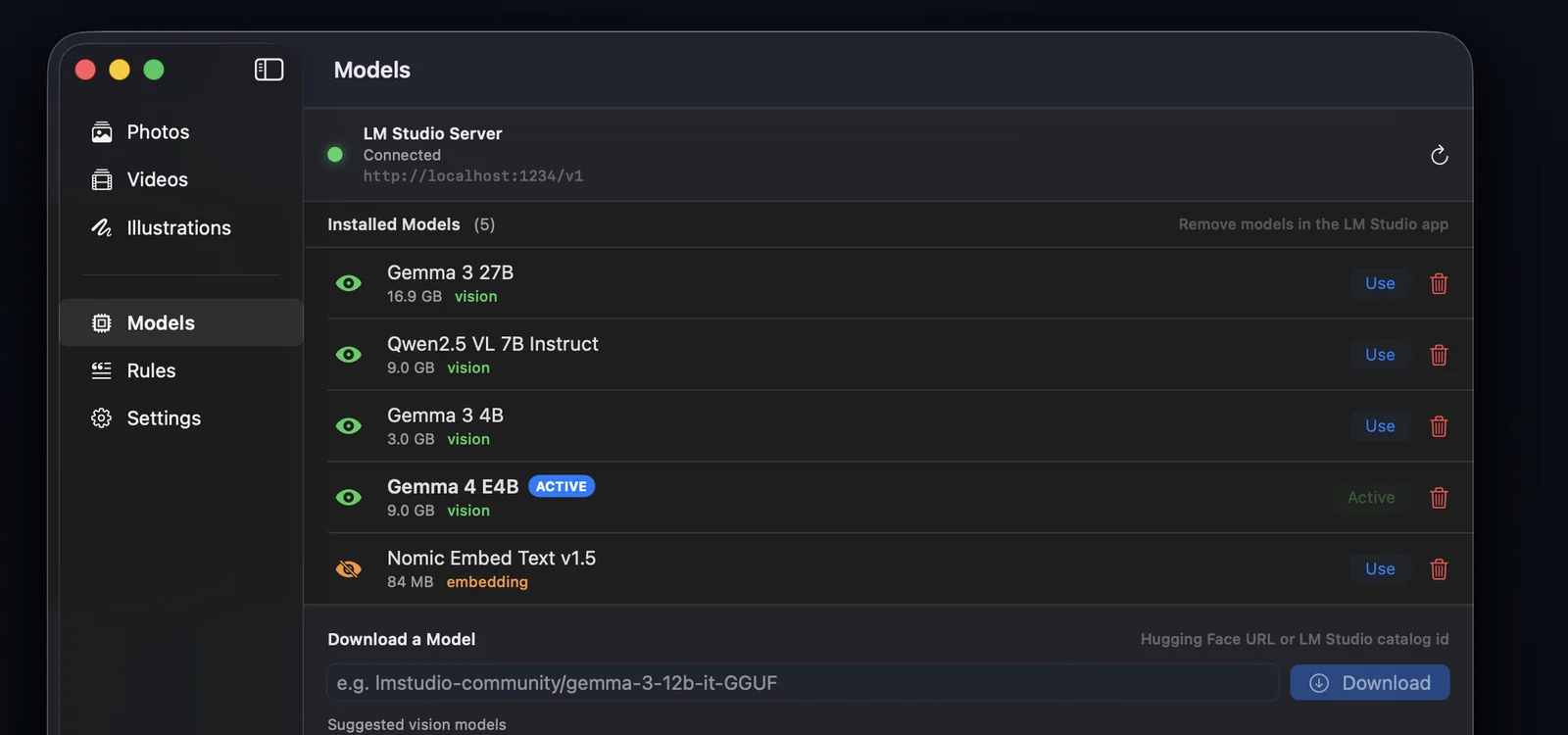Select Models in the sidebar
The width and height of the screenshot is (1568, 735).
pos(181,322)
